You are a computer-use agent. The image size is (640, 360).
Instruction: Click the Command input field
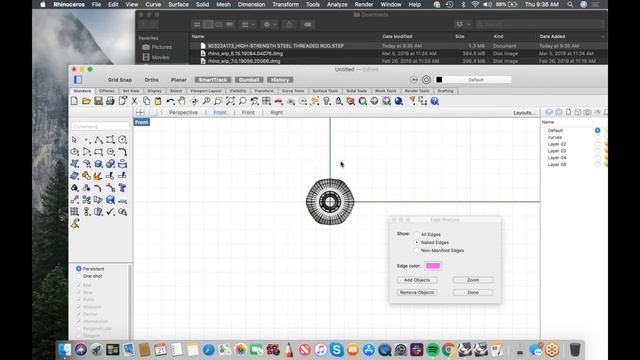point(100,127)
